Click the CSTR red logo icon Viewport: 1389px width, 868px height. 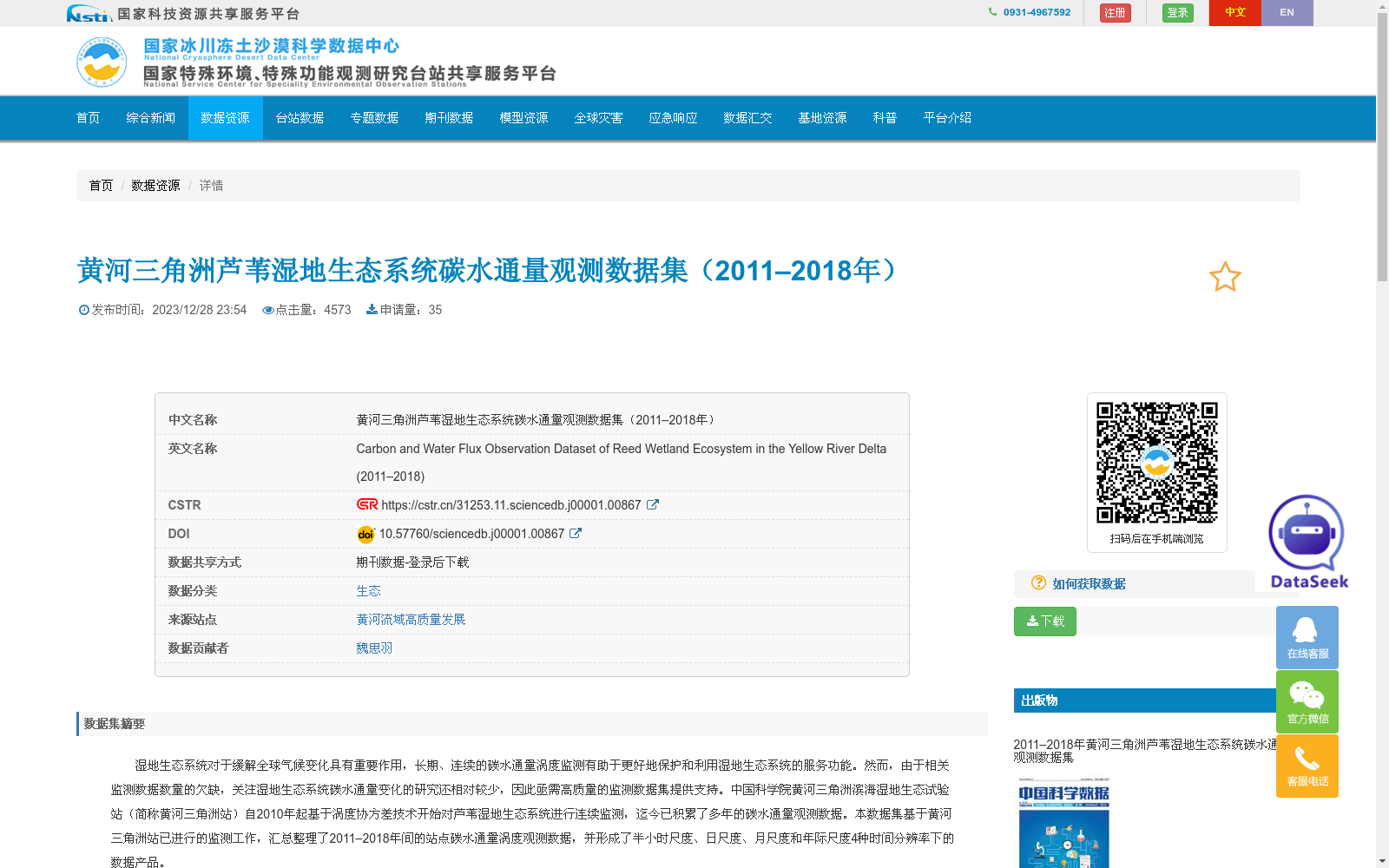tap(367, 504)
